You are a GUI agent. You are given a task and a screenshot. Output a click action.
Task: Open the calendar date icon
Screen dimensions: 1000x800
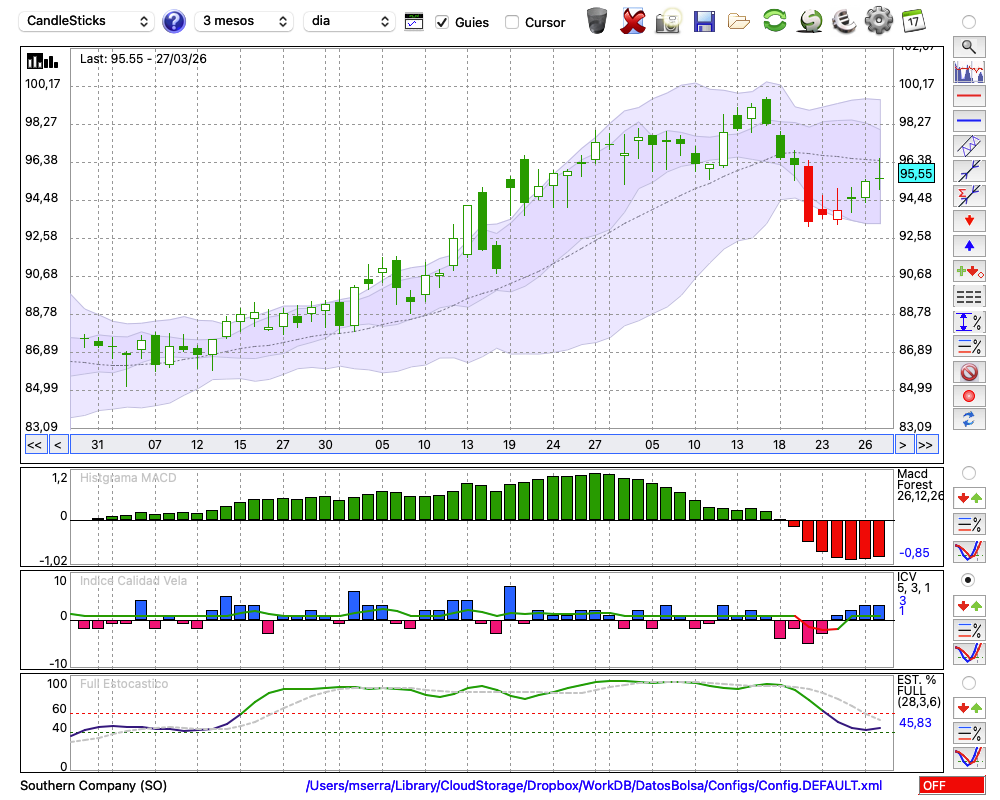(914, 21)
